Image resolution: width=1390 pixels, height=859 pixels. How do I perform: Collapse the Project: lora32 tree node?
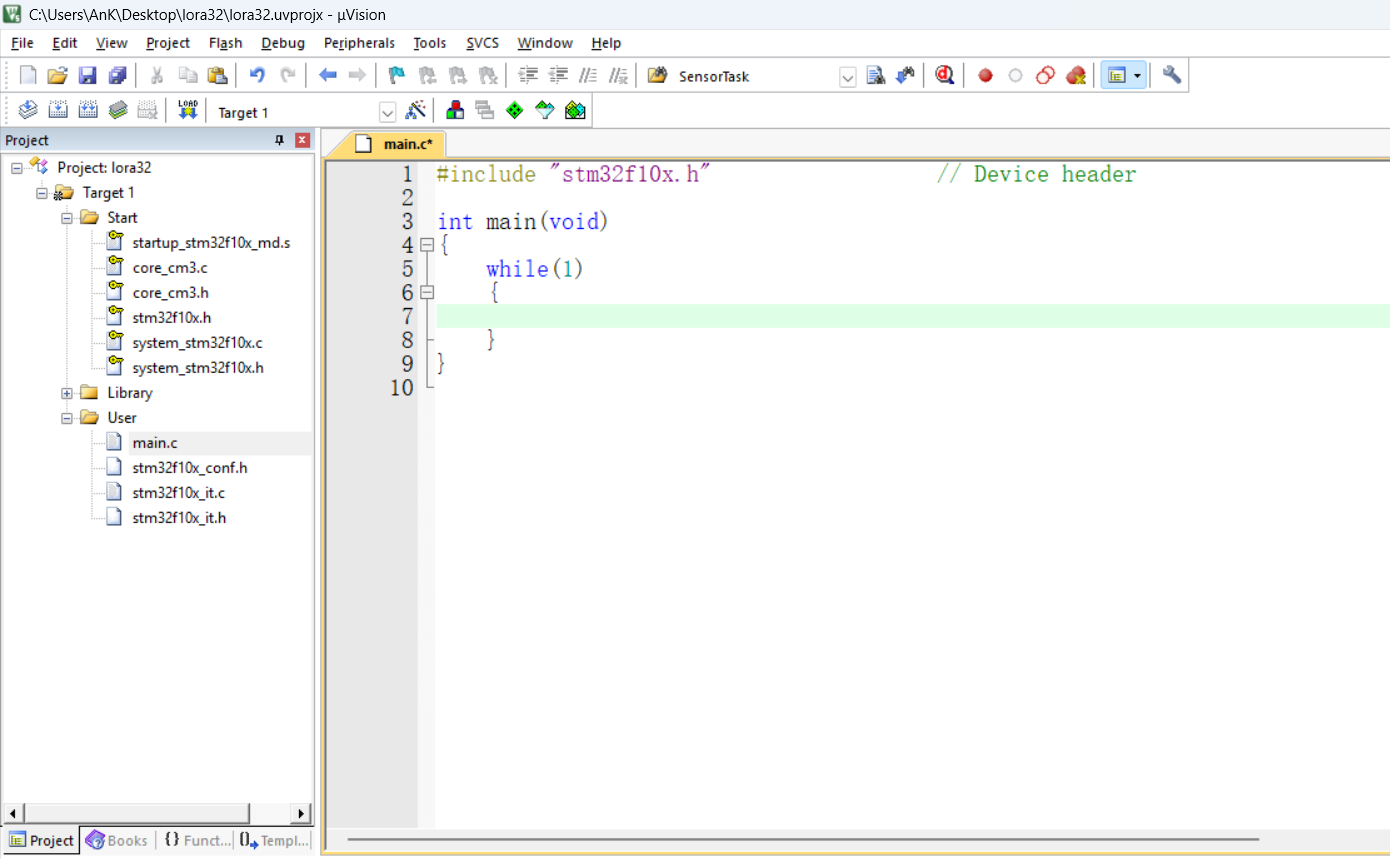(x=17, y=168)
